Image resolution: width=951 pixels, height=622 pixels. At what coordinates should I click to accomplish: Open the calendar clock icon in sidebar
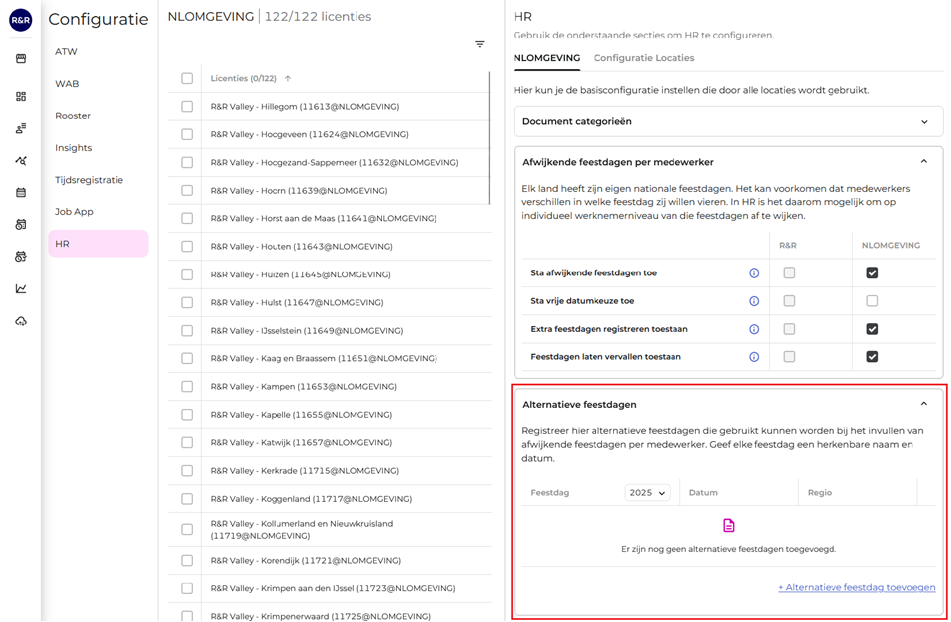[21, 225]
